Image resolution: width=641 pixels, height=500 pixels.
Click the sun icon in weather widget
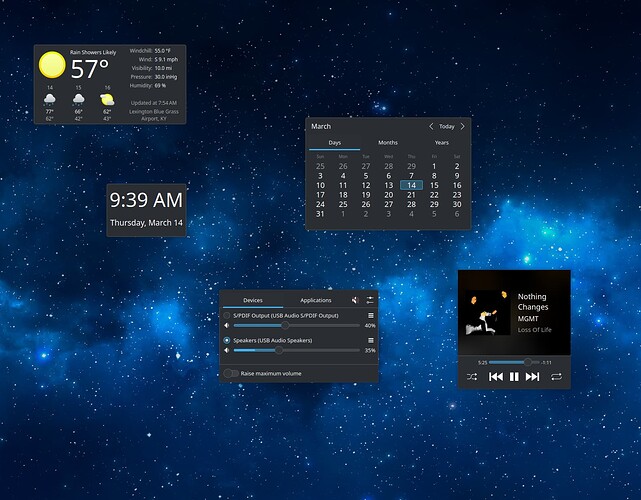tap(52, 65)
